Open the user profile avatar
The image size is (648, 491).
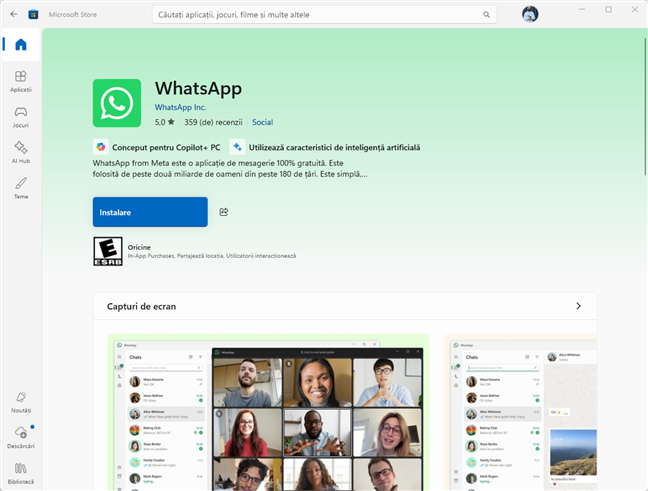(x=530, y=14)
